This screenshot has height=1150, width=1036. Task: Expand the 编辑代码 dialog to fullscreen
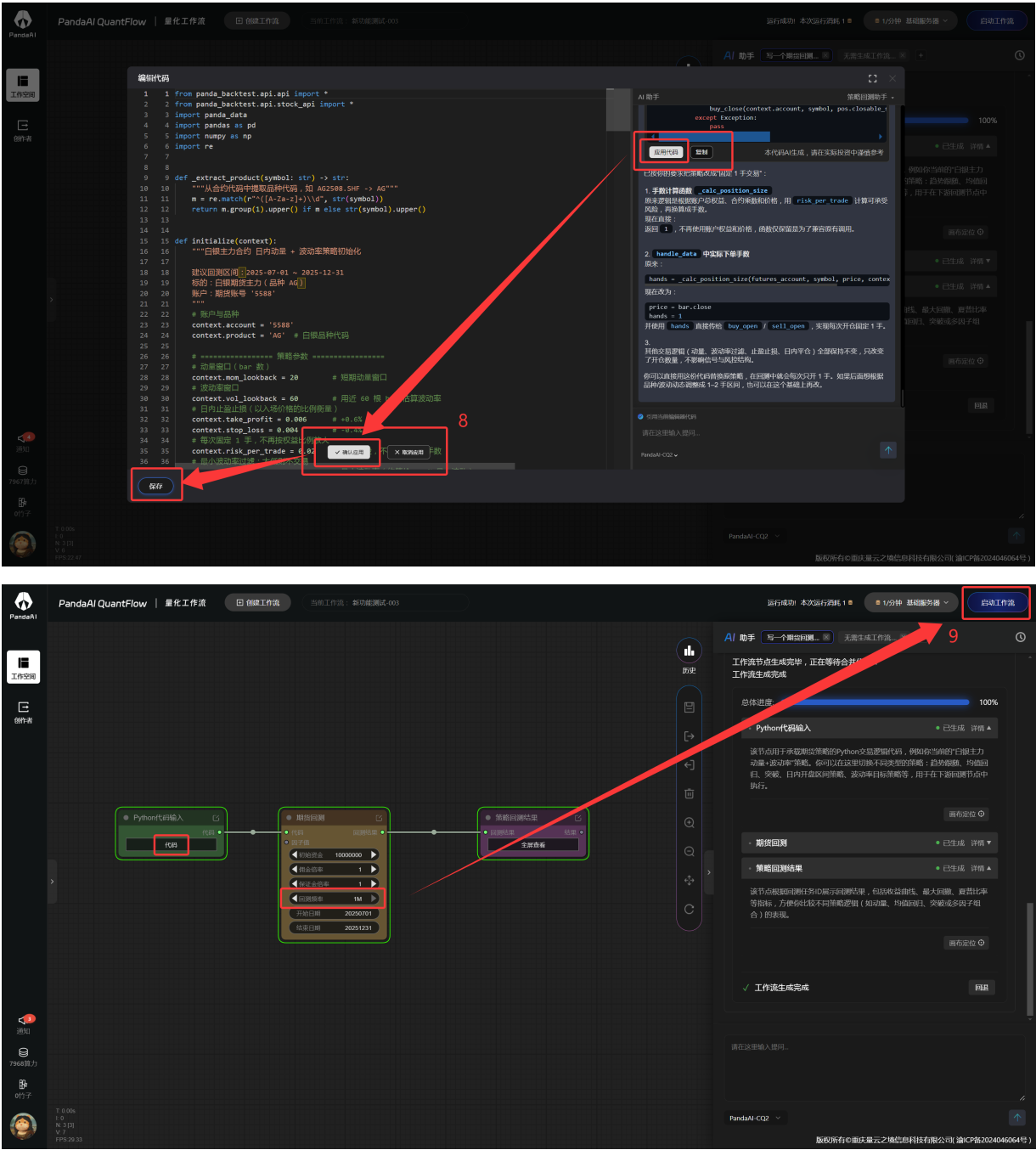click(x=872, y=78)
